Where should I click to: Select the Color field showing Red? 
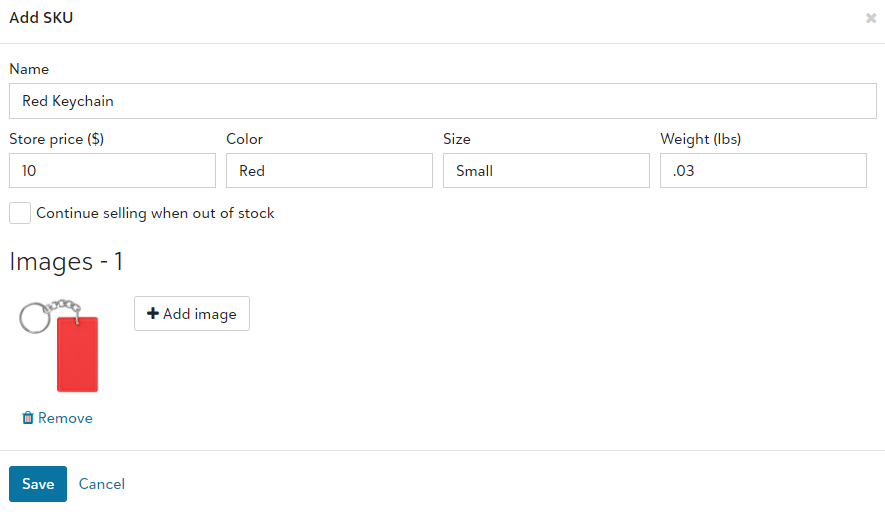coord(329,171)
